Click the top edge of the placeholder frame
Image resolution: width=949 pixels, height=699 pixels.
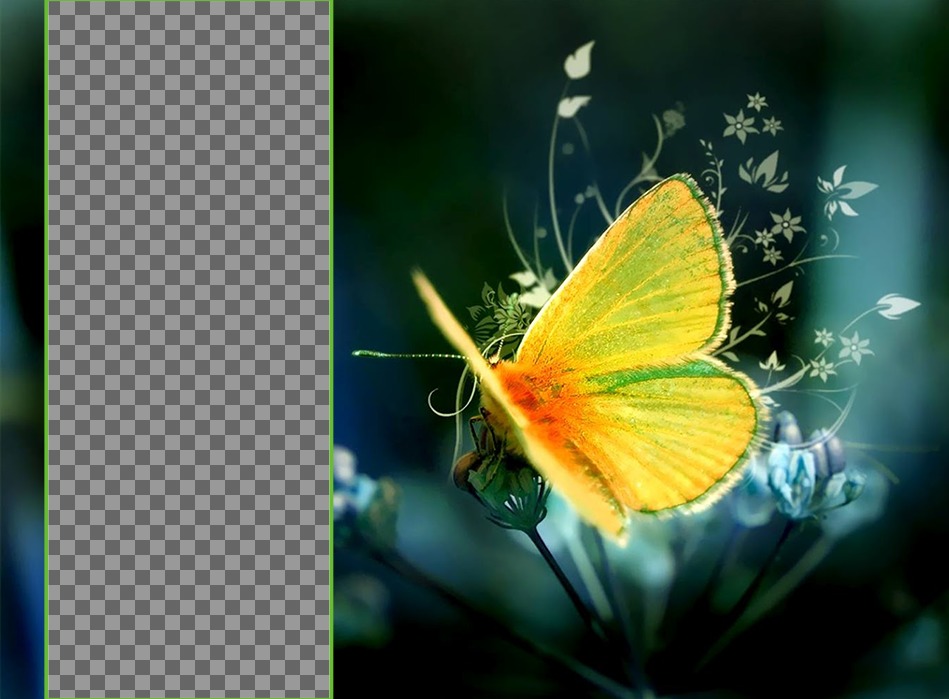[x=188, y=3]
